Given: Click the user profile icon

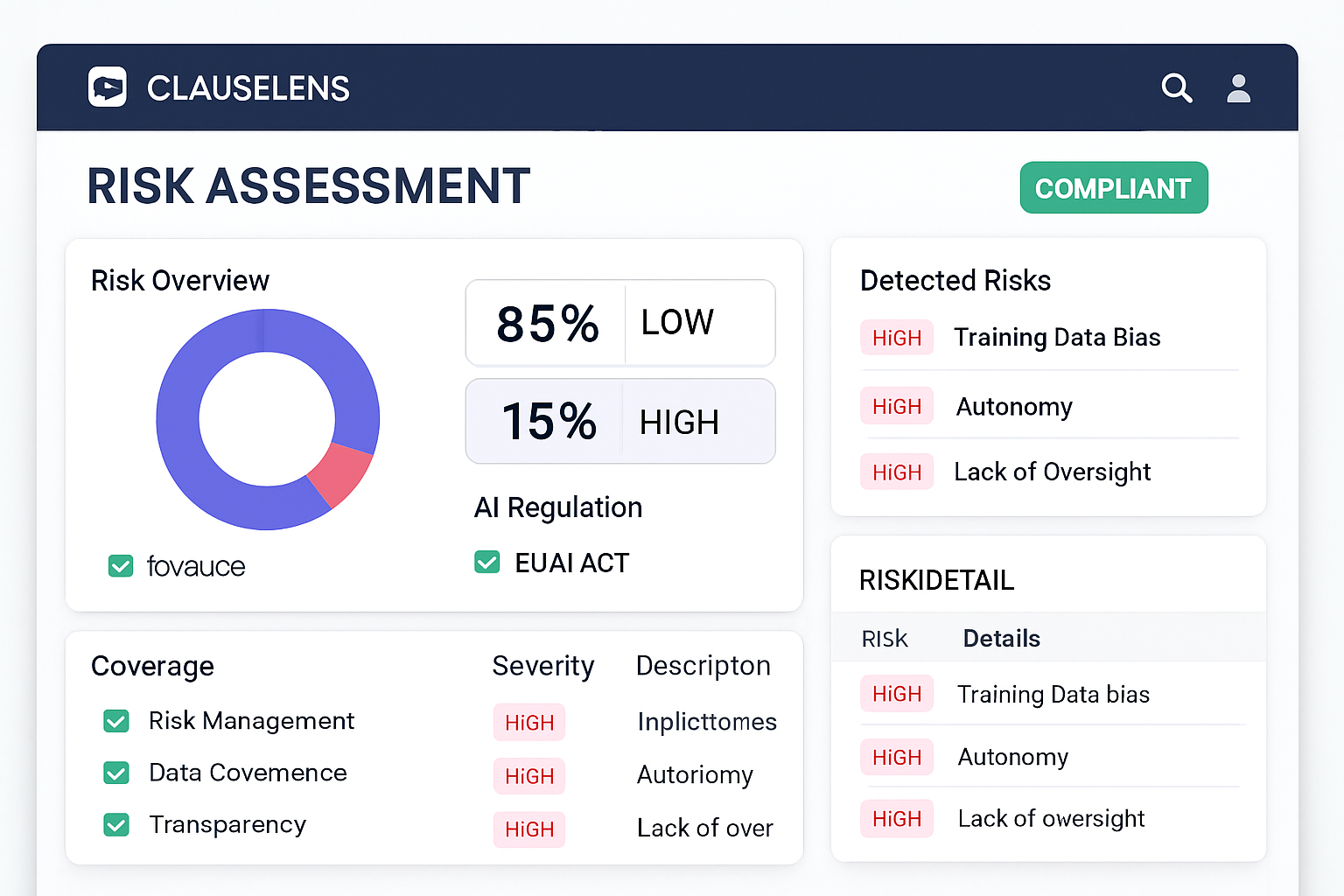Looking at the screenshot, I should [1239, 87].
